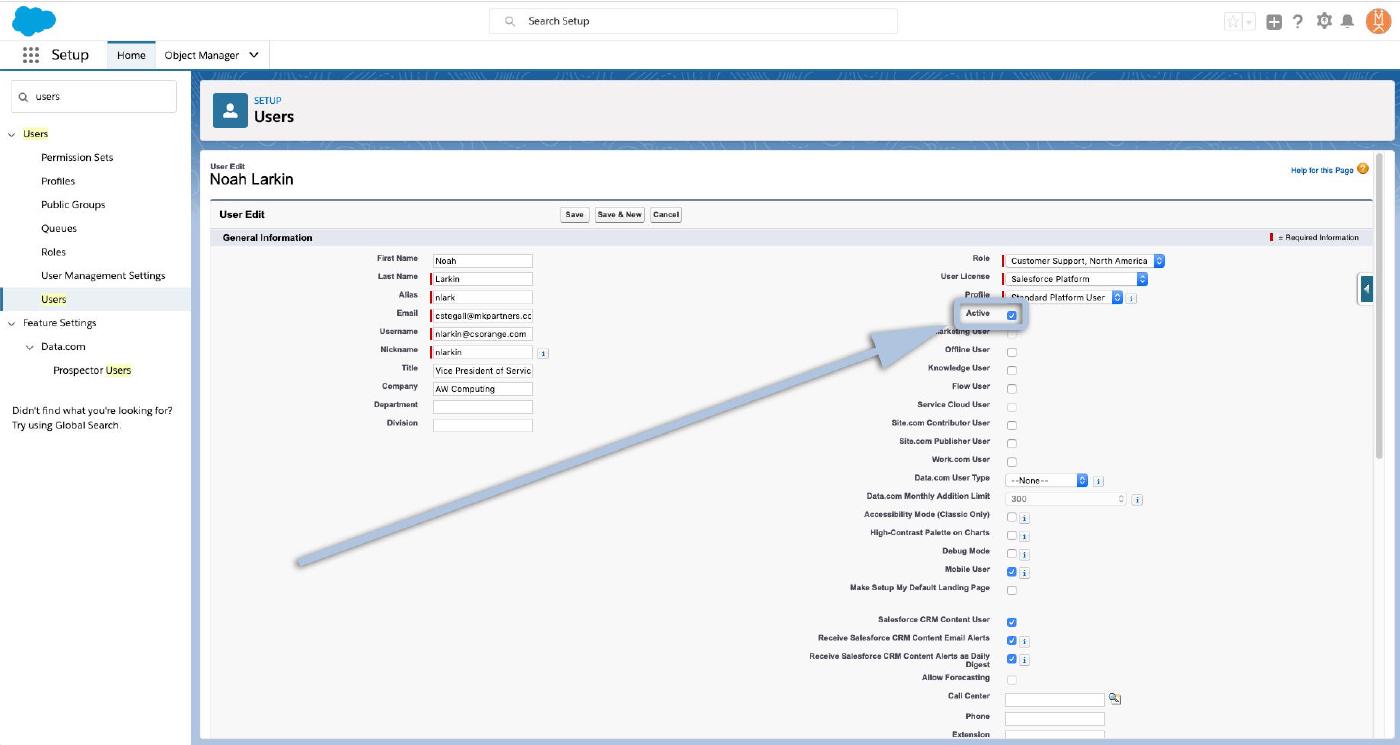This screenshot has width=1400, height=745.
Task: Click the Call Center lookup icon
Action: (x=1115, y=699)
